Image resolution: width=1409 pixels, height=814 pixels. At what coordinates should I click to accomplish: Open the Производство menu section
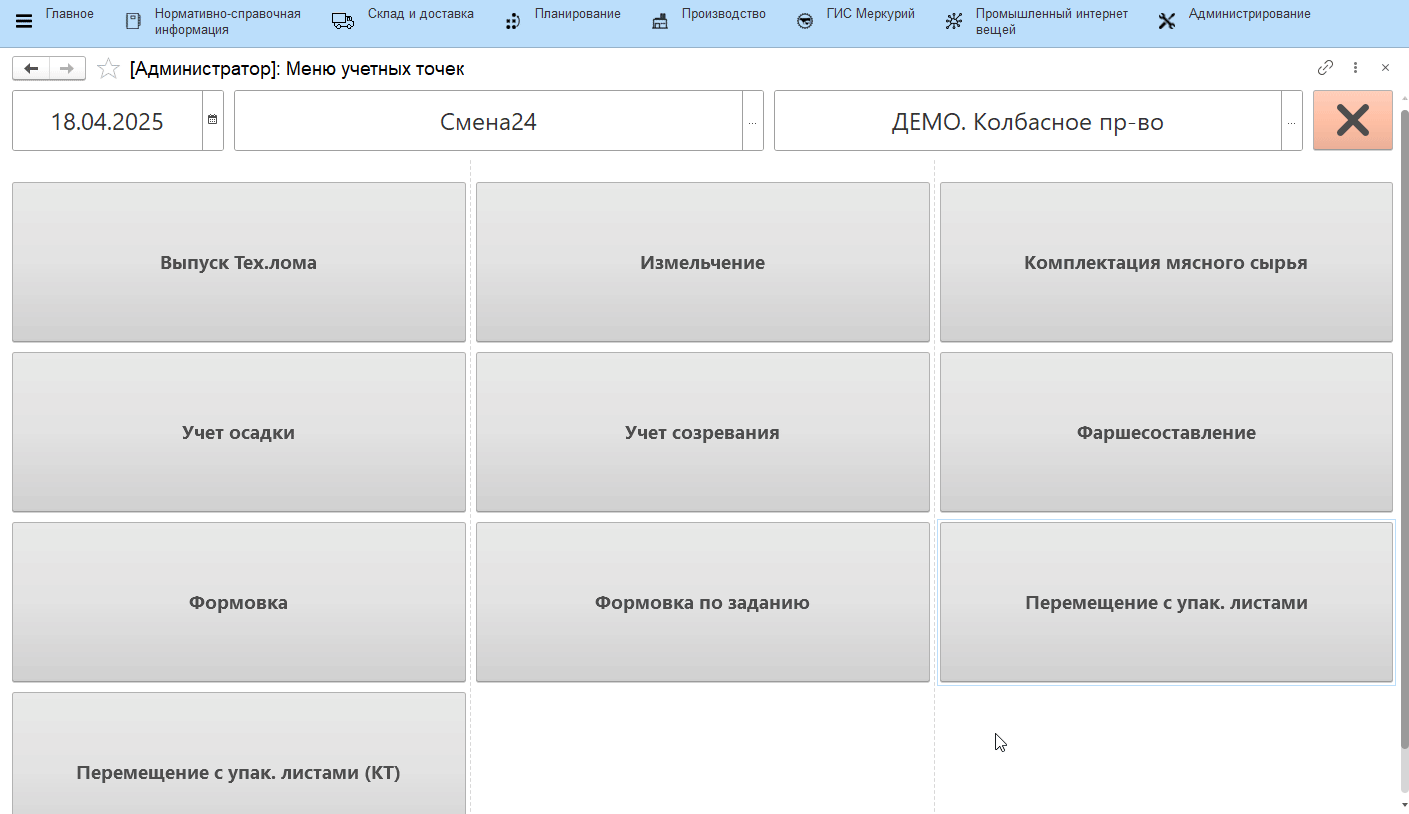(708, 15)
